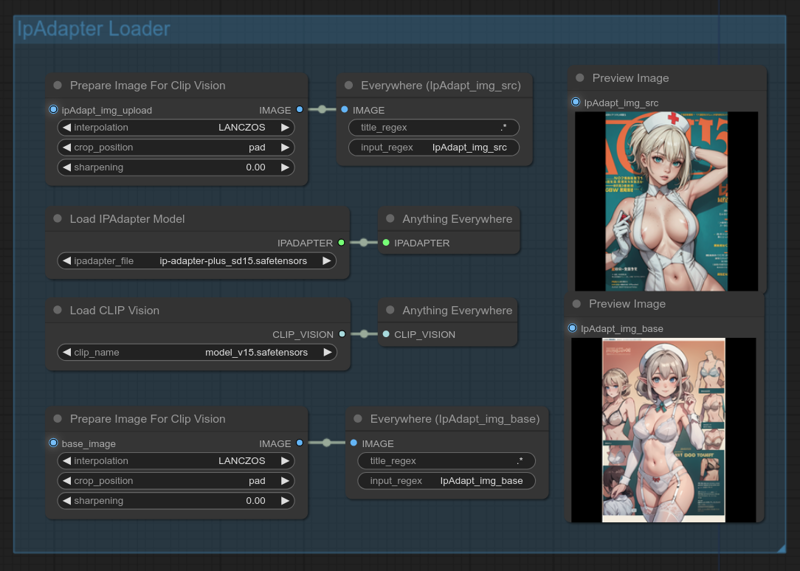Next crop_position in base_image node

click(285, 480)
